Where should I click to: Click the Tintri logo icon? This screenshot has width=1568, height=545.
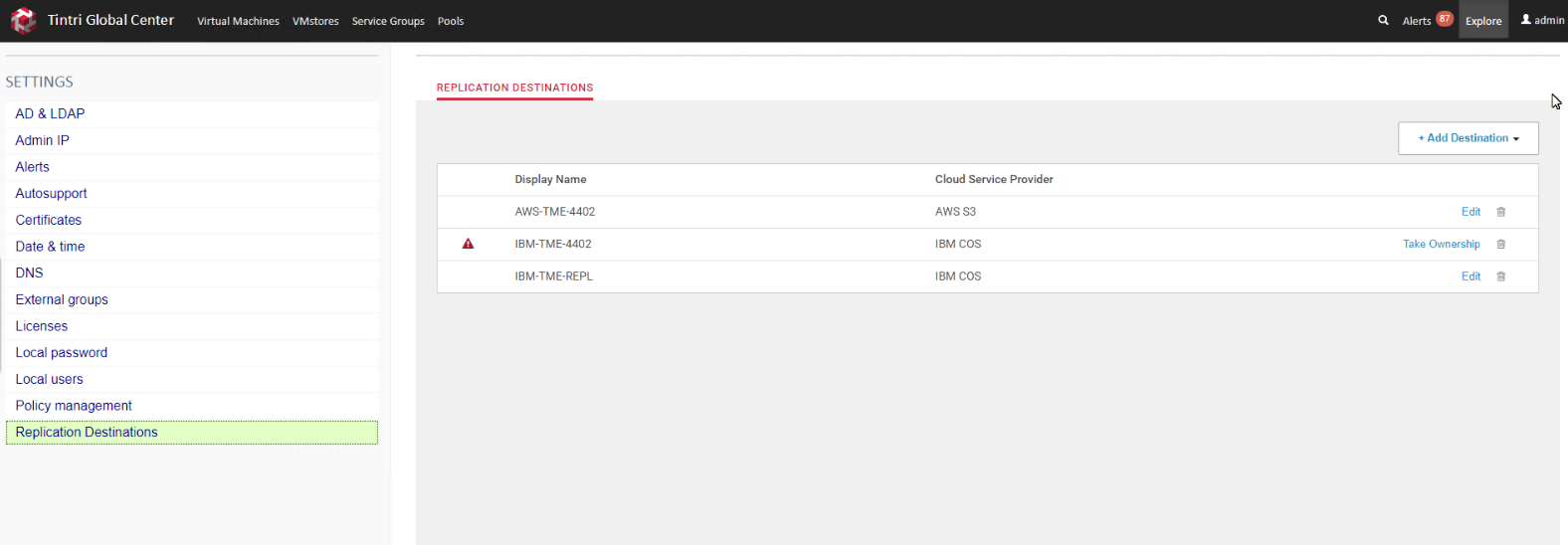tap(23, 20)
